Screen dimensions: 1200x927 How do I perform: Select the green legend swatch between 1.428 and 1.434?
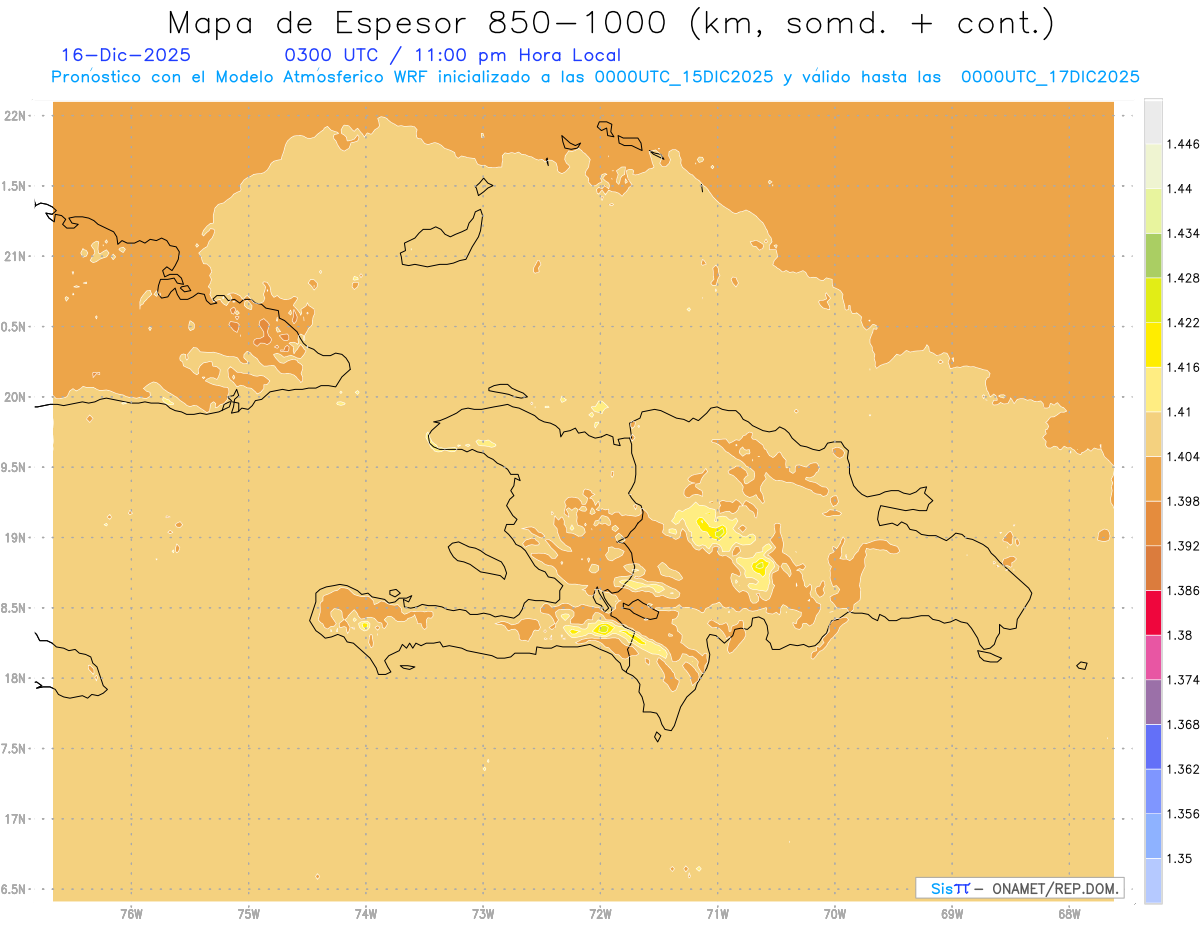pyautogui.click(x=1153, y=255)
